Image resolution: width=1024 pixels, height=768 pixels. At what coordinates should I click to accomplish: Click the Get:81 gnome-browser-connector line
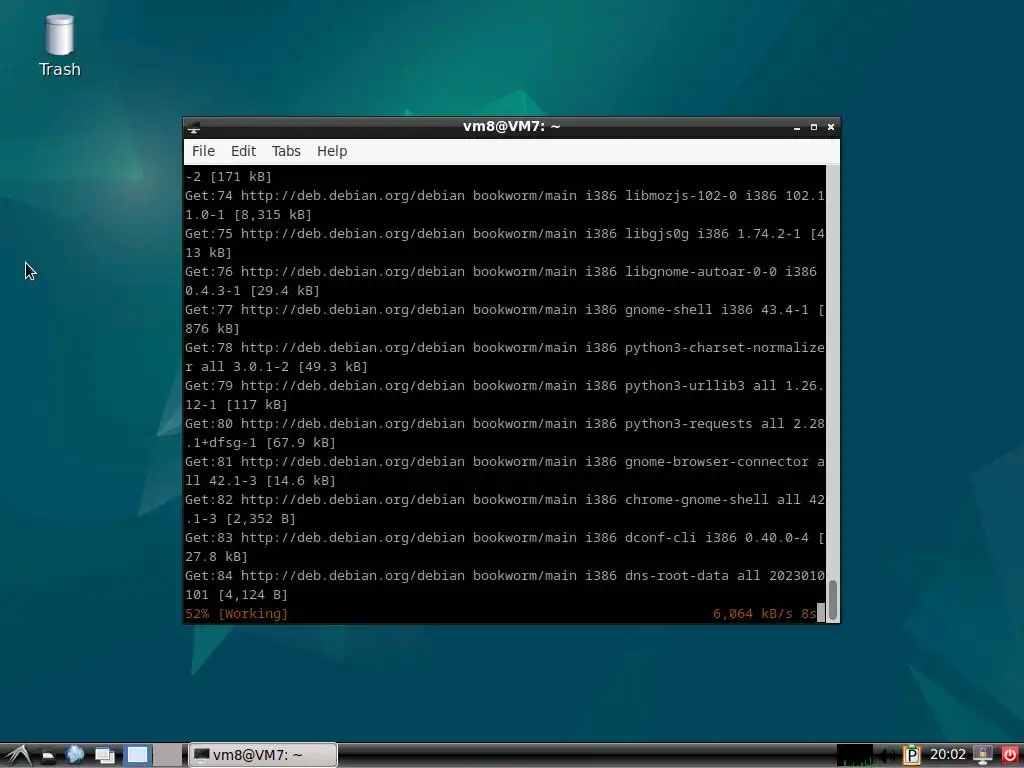tap(505, 471)
